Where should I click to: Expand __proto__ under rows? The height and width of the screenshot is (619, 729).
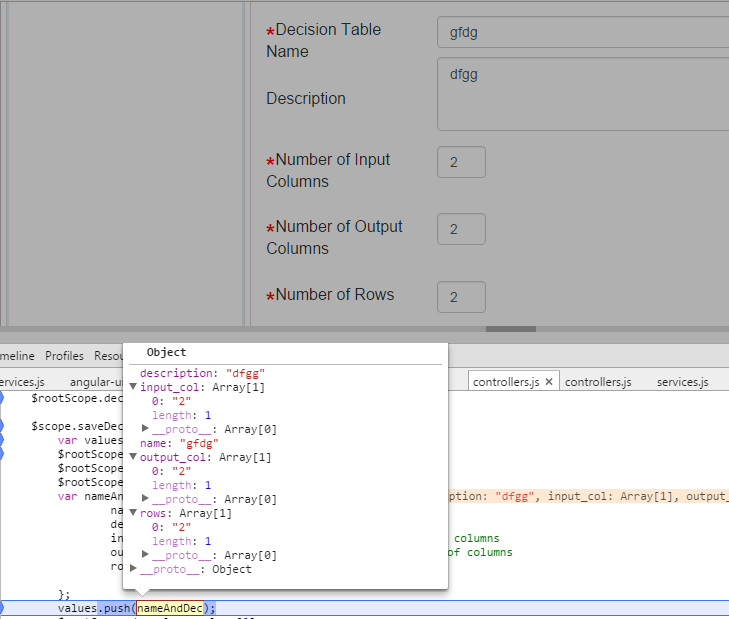[145, 555]
